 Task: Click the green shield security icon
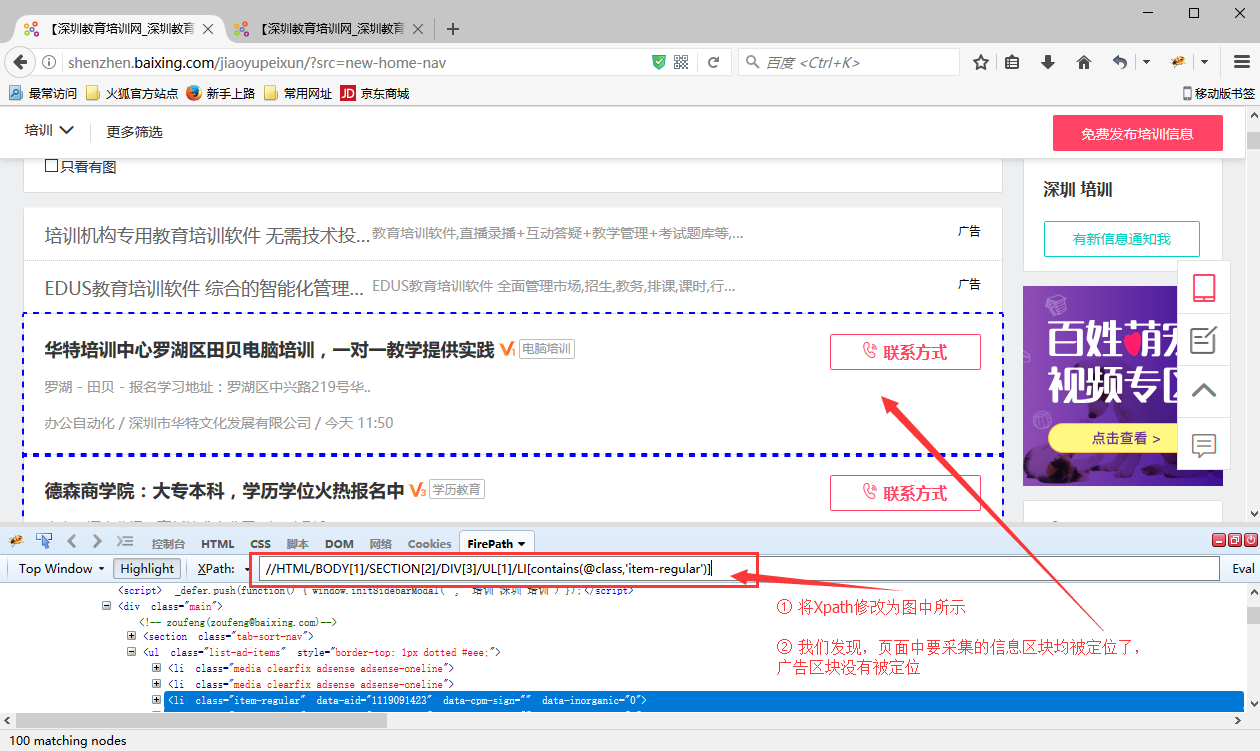(658, 62)
